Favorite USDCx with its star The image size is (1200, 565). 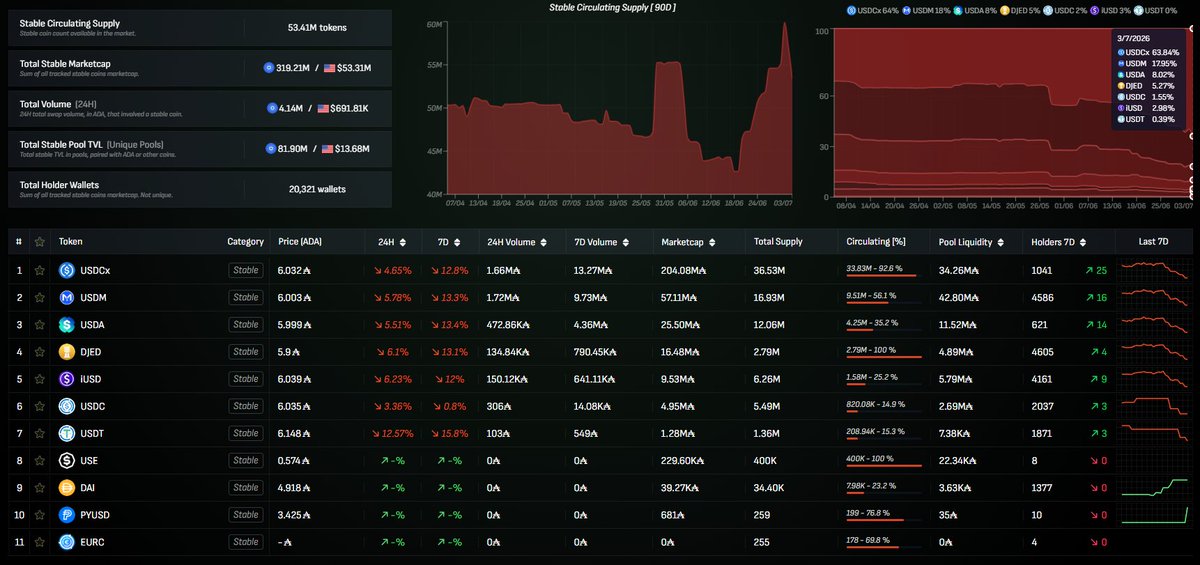coord(40,270)
